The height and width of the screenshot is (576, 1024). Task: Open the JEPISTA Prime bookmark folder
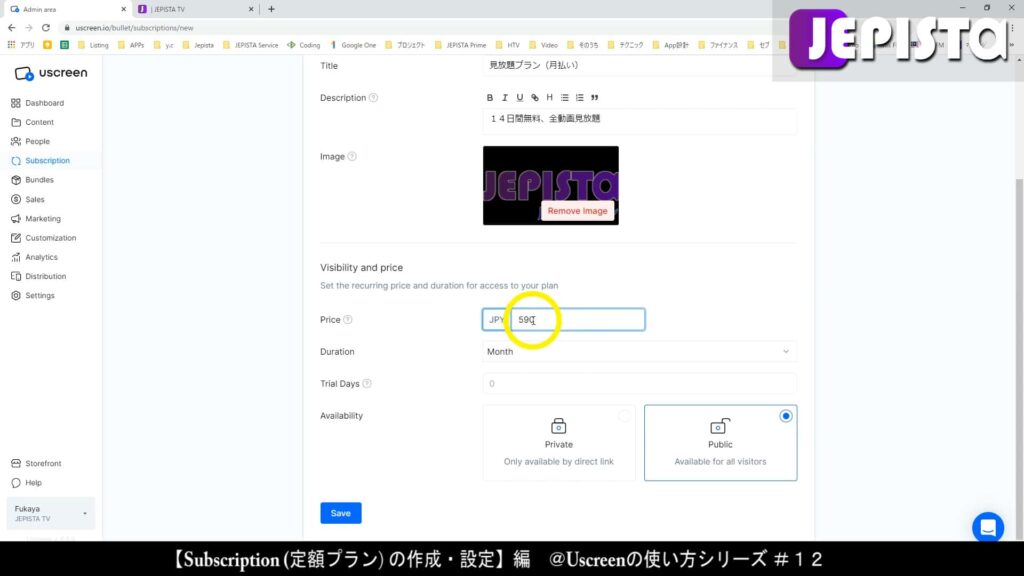tap(462, 45)
